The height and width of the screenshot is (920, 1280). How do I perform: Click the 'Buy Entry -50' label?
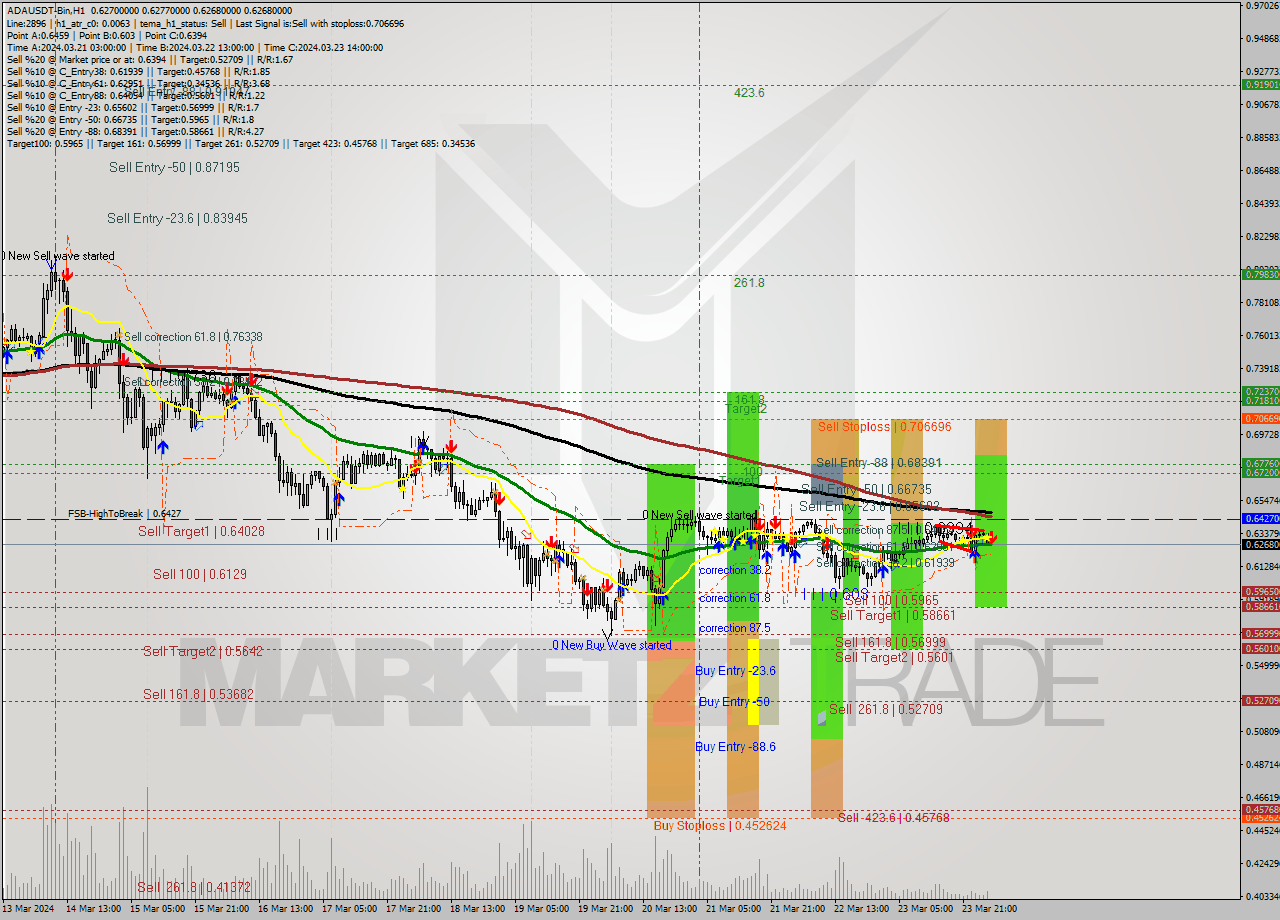tap(734, 702)
